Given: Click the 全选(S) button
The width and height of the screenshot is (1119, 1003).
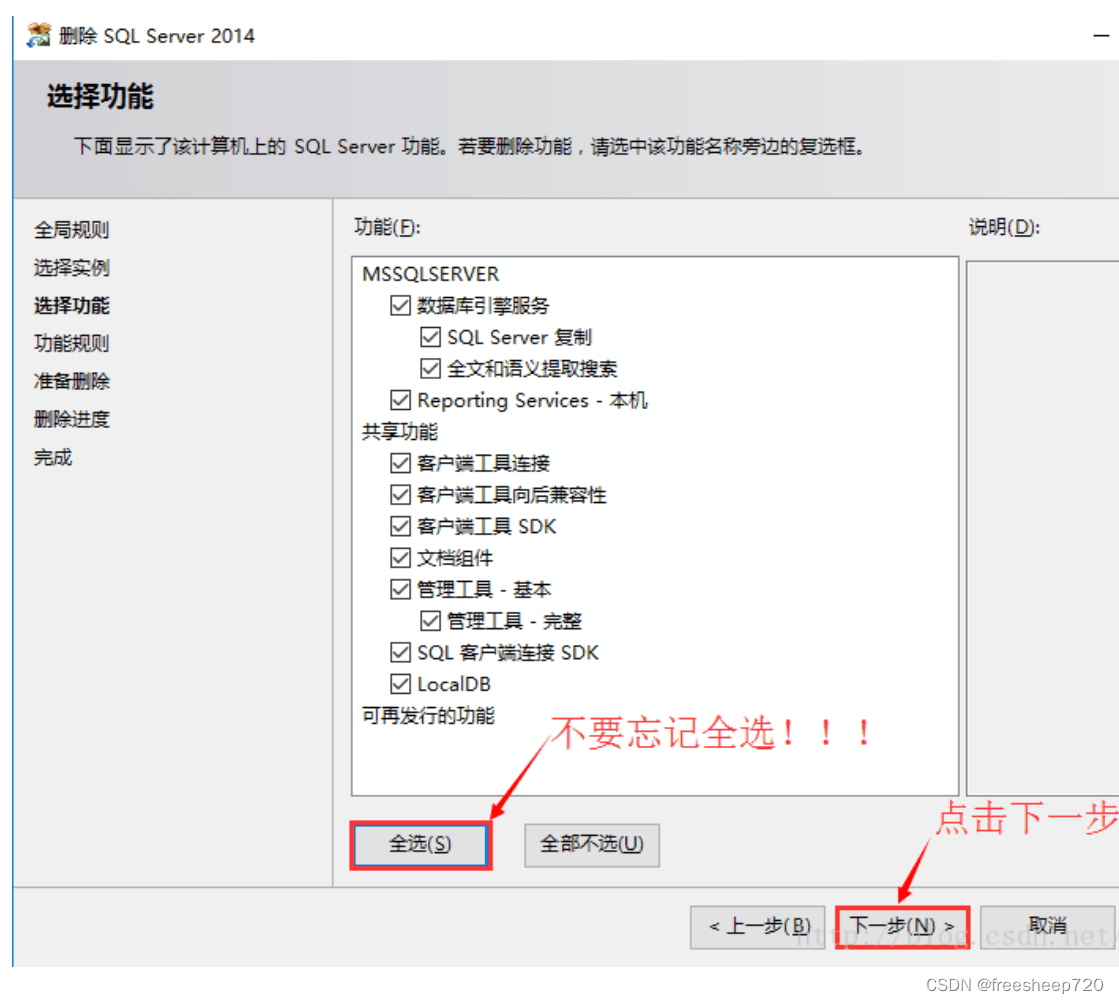Looking at the screenshot, I should (x=420, y=845).
